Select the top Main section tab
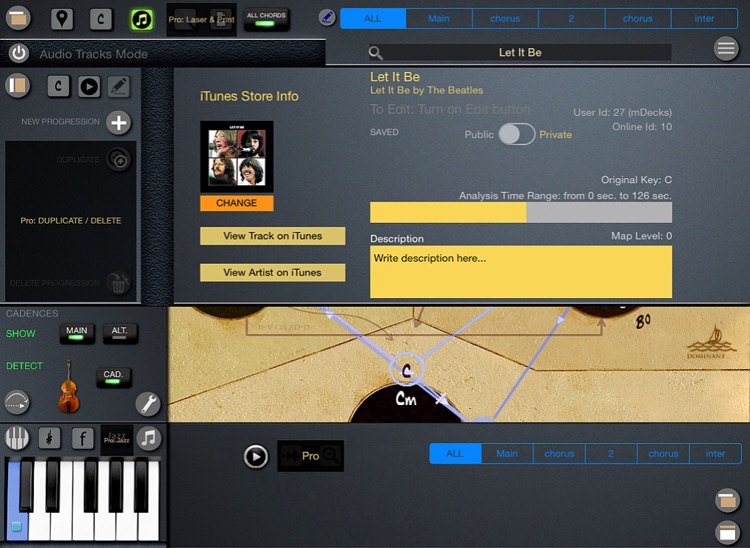The image size is (750, 548). tap(439, 19)
